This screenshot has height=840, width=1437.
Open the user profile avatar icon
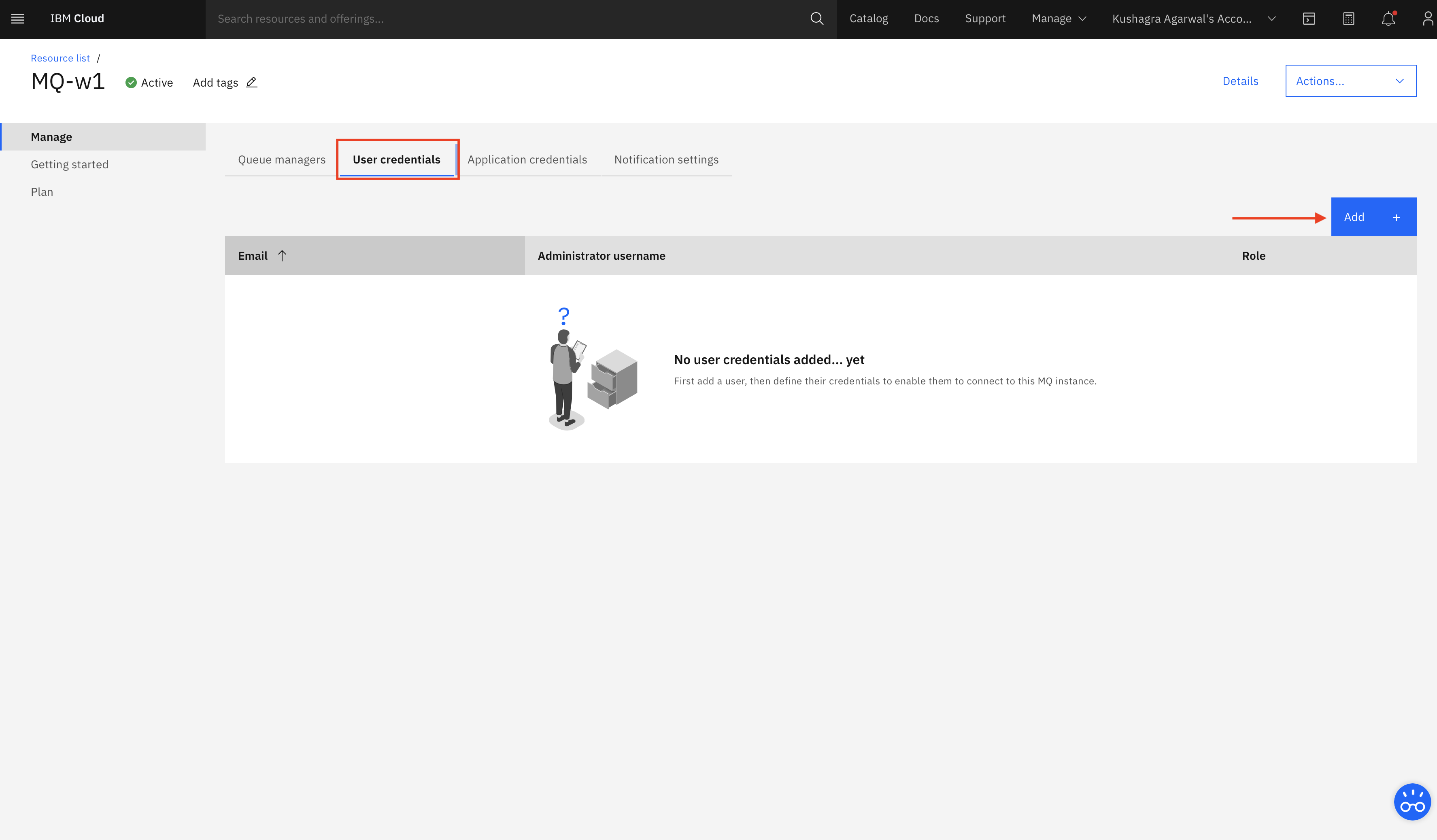coord(1427,19)
